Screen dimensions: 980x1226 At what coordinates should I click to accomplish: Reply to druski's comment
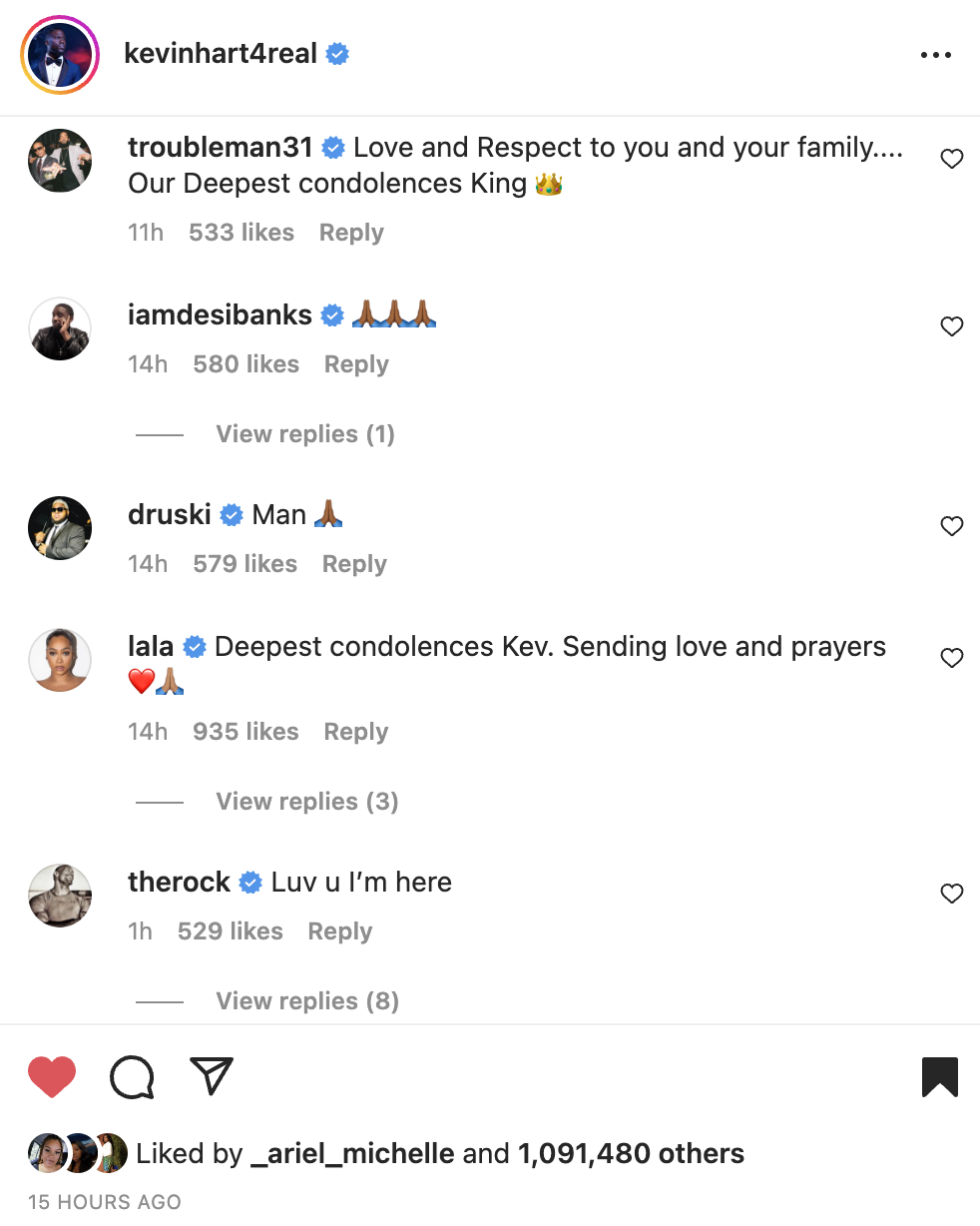point(353,563)
